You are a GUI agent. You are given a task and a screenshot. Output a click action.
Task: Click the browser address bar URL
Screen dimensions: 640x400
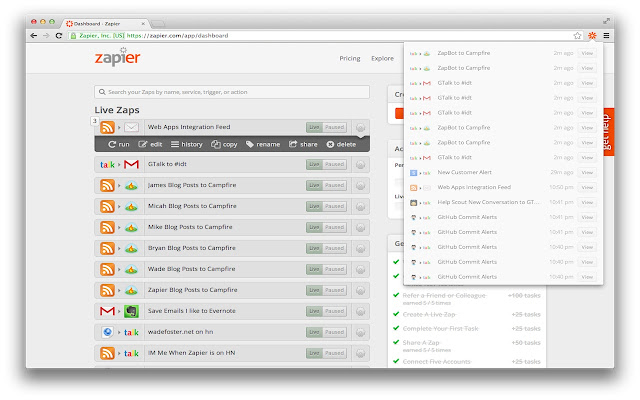177,36
